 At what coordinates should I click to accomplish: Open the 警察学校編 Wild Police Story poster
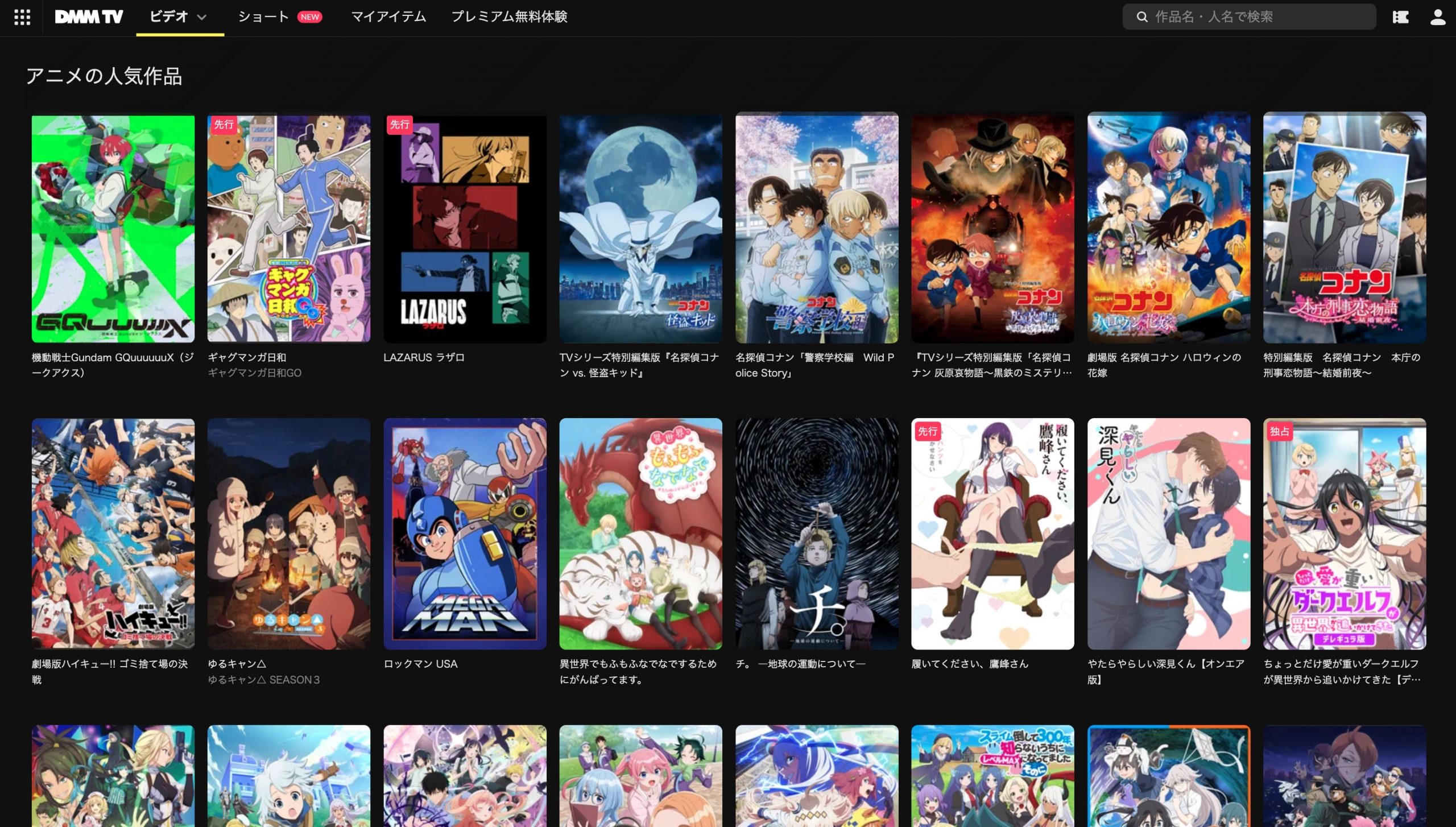(x=817, y=228)
